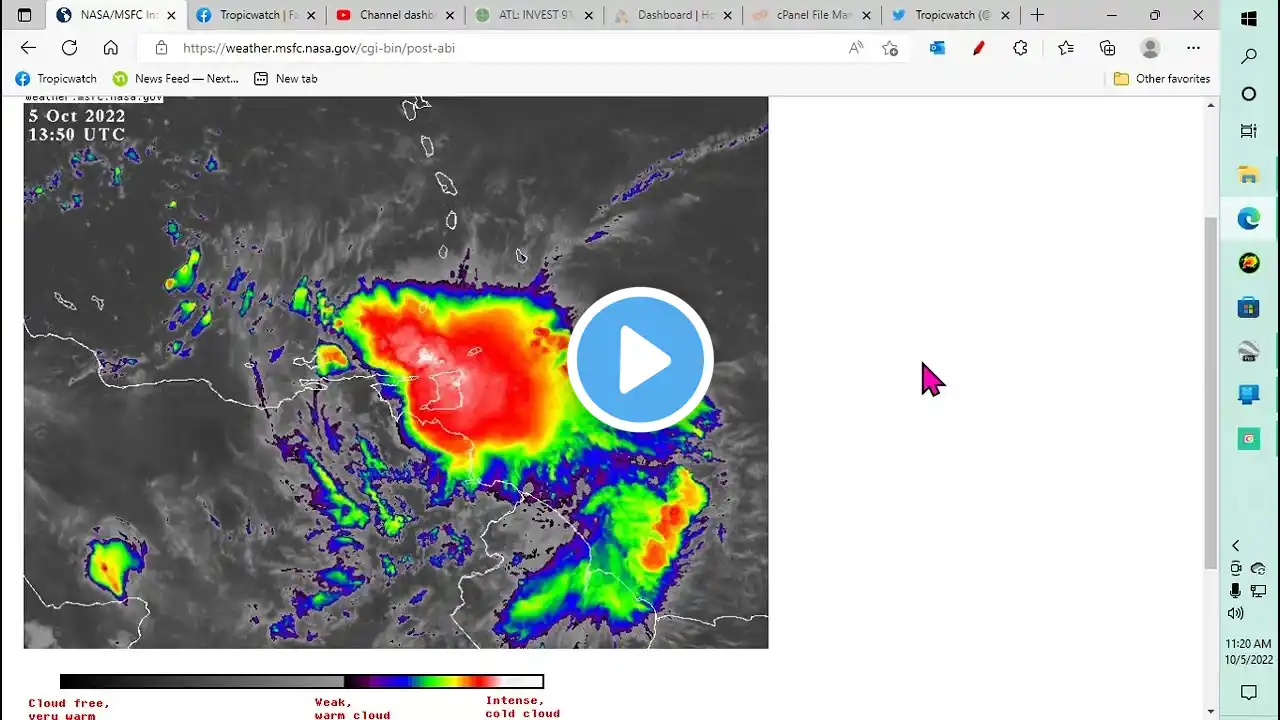Refresh the current page
The image size is (1280, 720).
pyautogui.click(x=69, y=48)
